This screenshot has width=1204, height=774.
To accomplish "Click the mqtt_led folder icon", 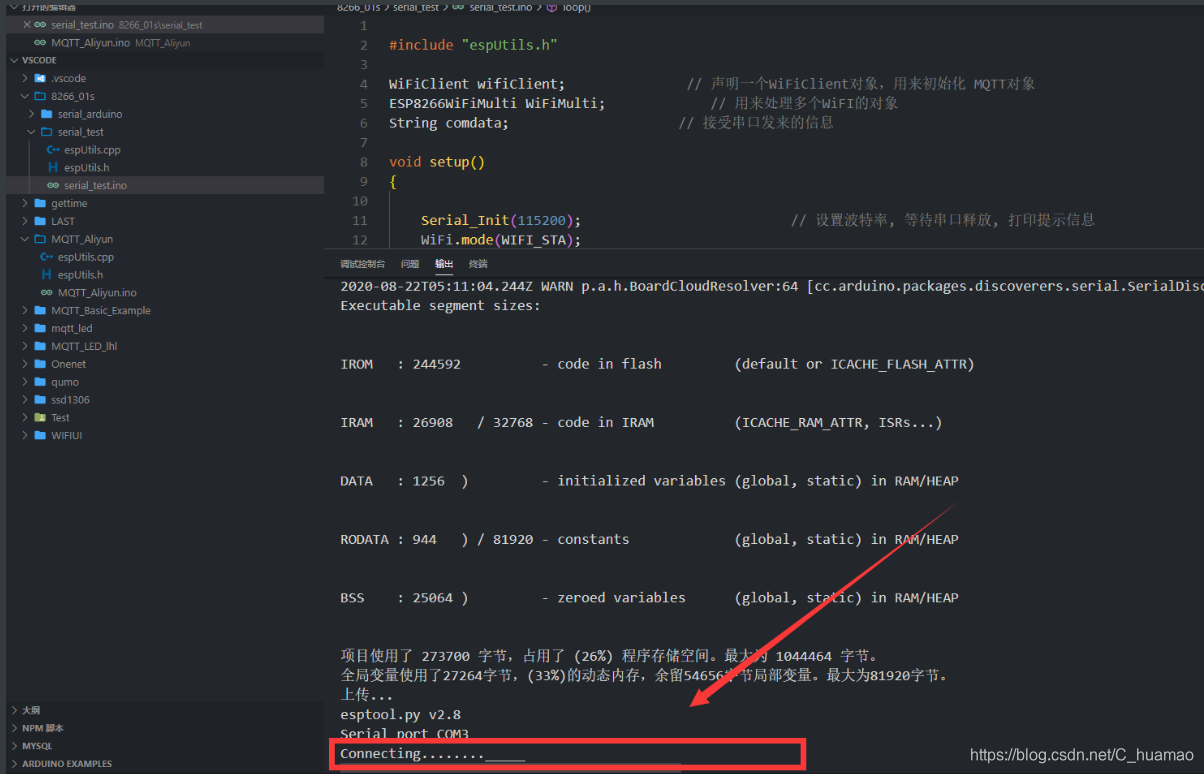I will point(40,328).
